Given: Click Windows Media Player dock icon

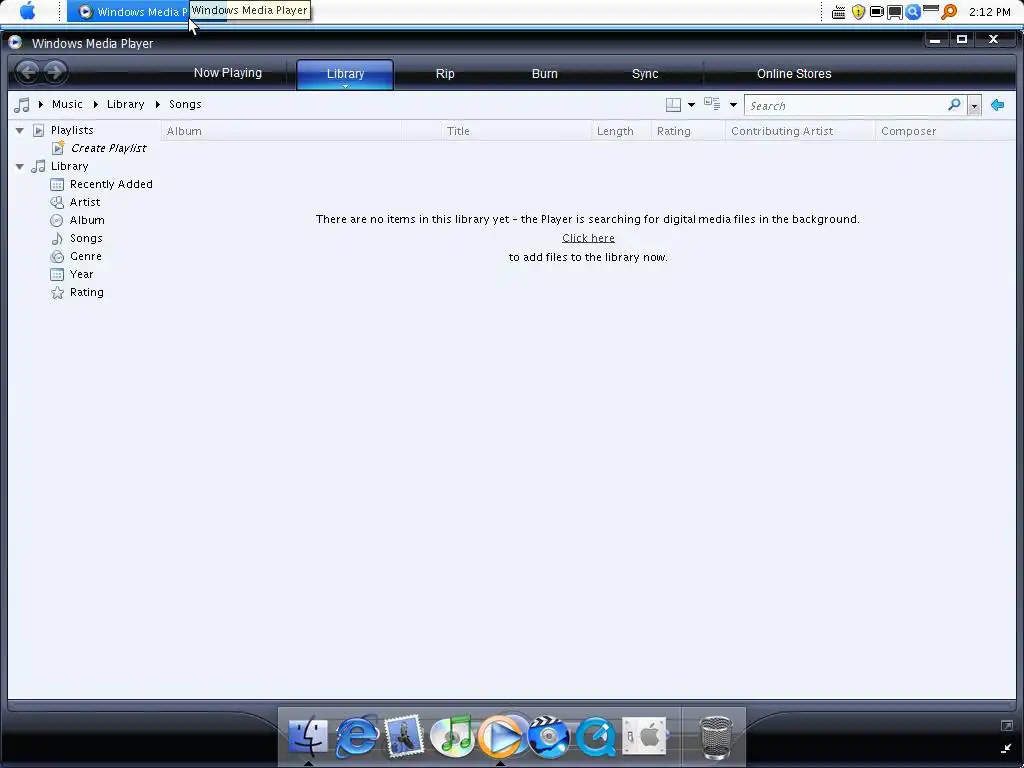Looking at the screenshot, I should 500,736.
